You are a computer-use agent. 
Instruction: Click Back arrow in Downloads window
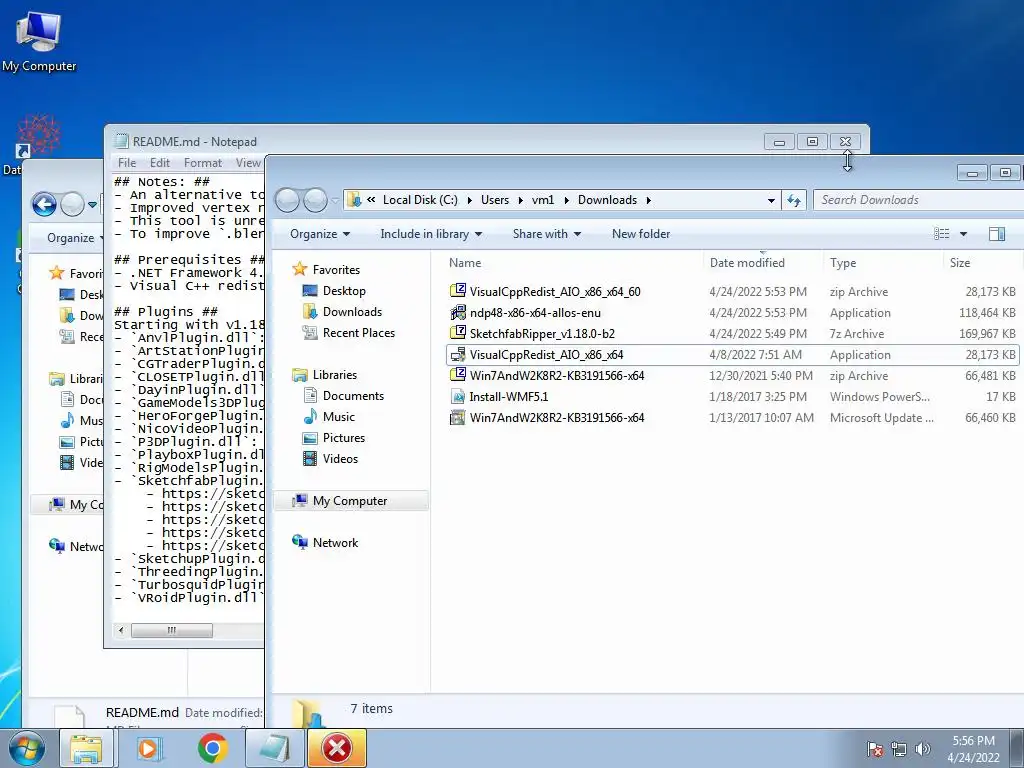(x=287, y=200)
